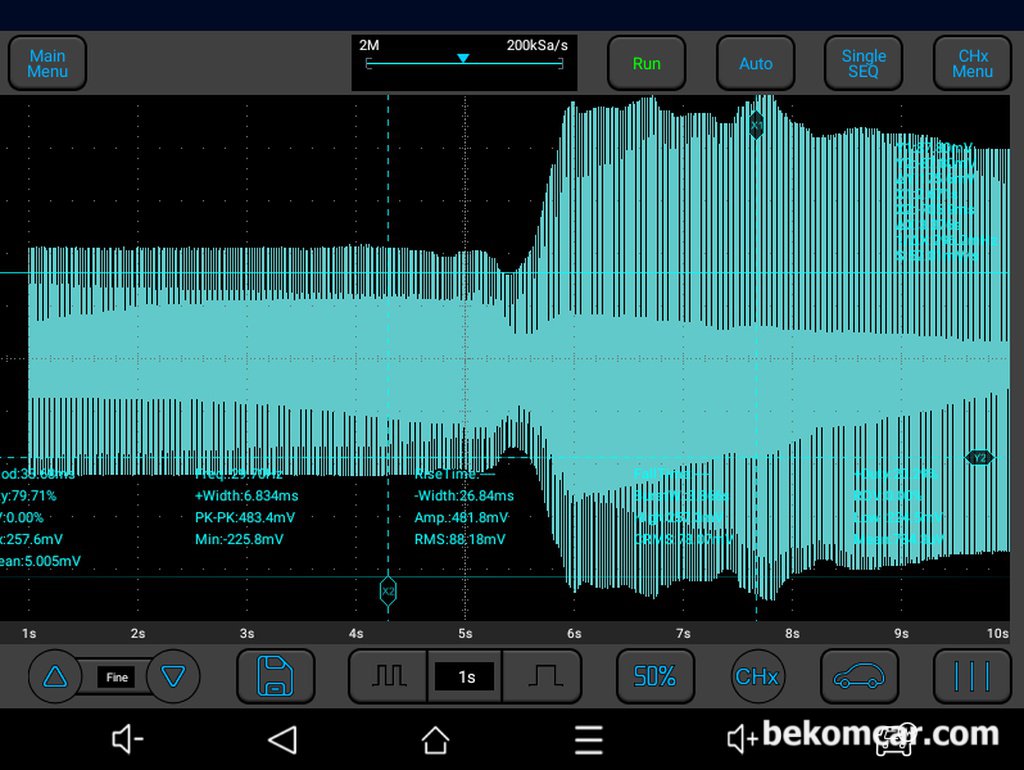Click the RMS:88.18mV measurement

tap(460, 539)
